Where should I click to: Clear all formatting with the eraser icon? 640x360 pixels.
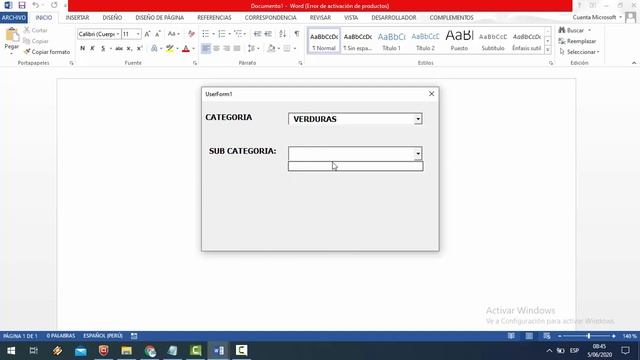tap(191, 34)
